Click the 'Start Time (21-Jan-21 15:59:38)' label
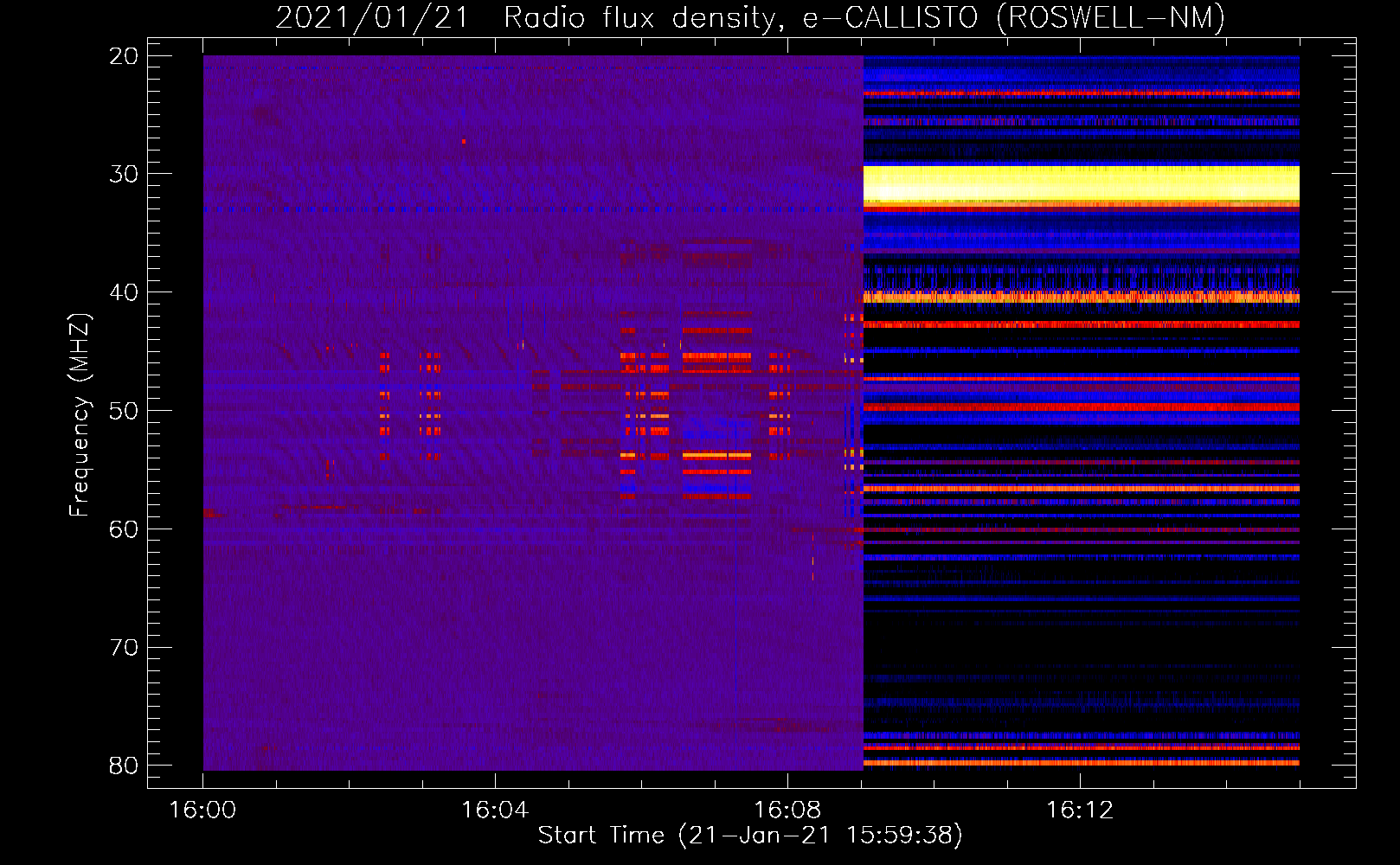 click(750, 836)
